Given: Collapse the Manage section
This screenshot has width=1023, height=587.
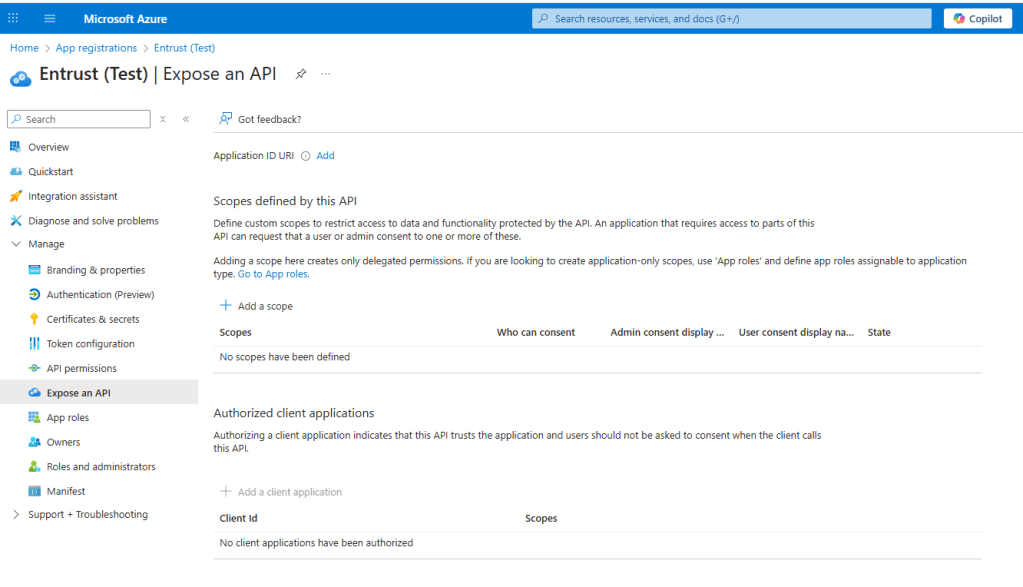Looking at the screenshot, I should [16, 244].
